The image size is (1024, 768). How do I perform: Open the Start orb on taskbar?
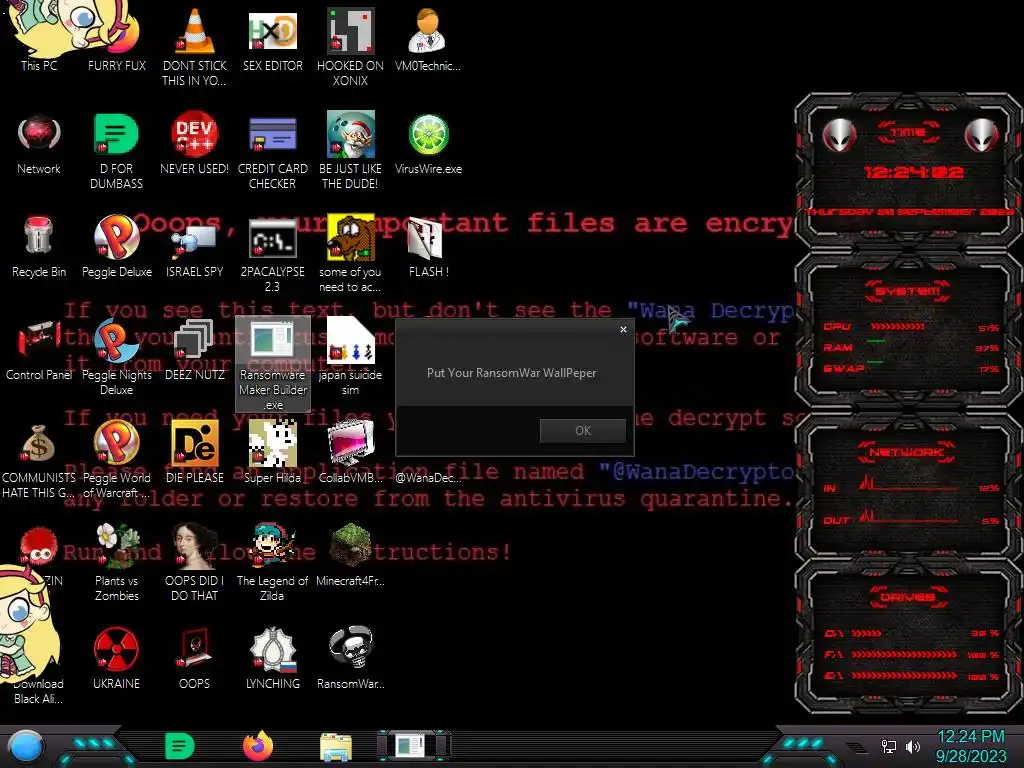click(26, 746)
